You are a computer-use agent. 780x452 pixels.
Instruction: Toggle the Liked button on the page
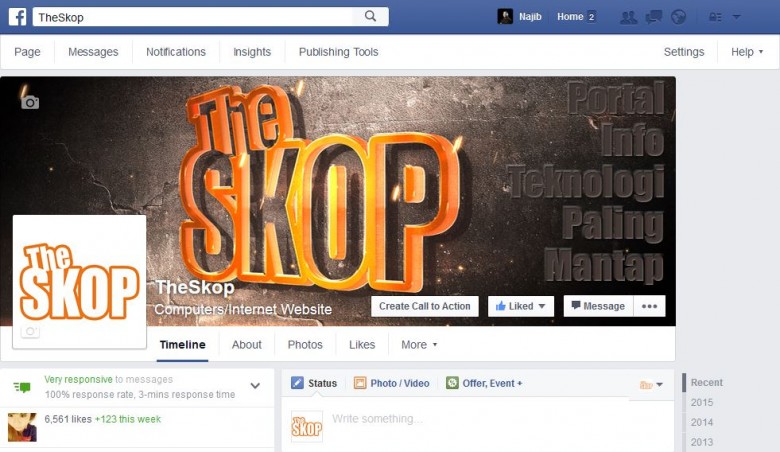521,306
